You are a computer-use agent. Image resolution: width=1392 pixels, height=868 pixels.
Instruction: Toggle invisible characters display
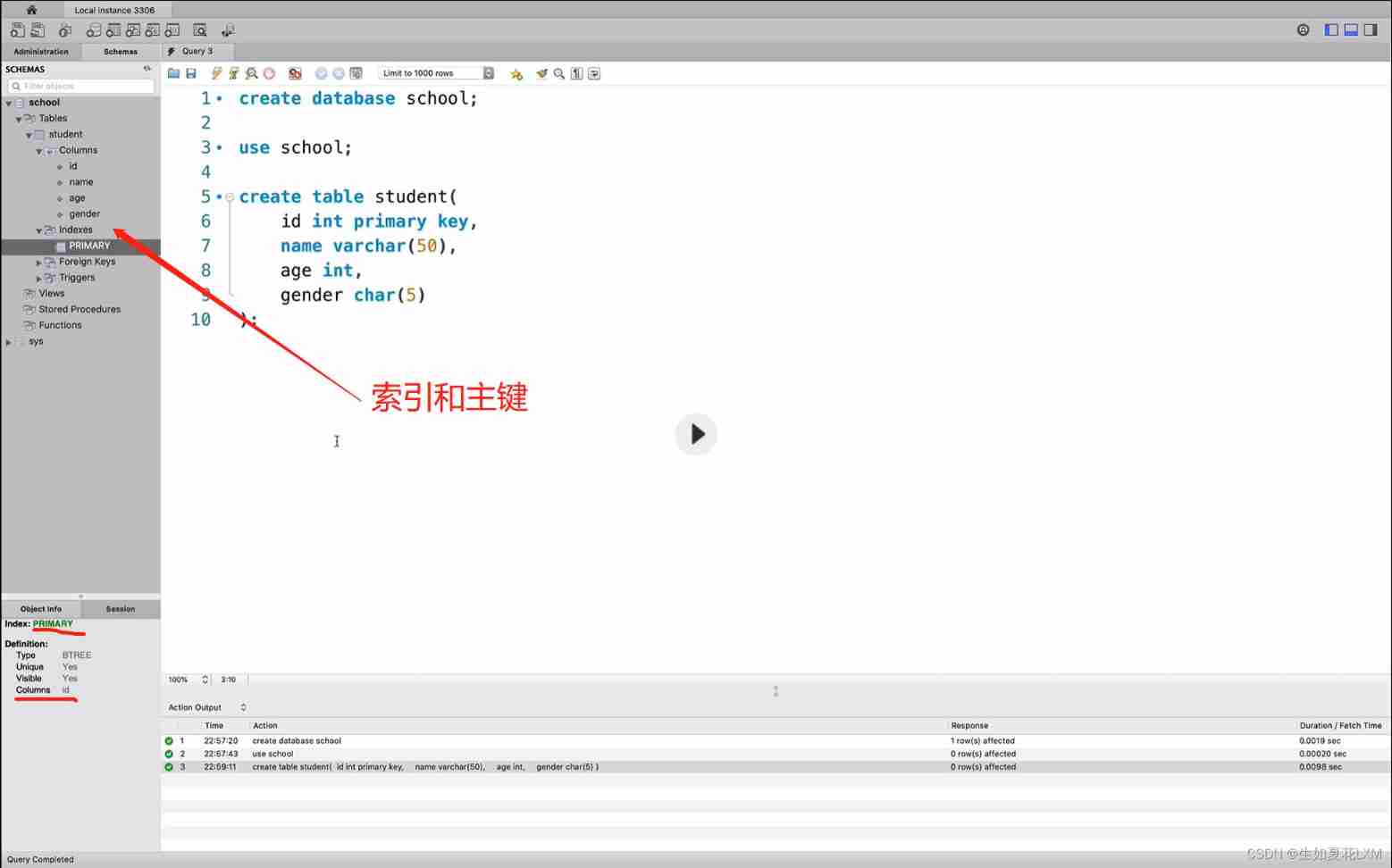577,73
